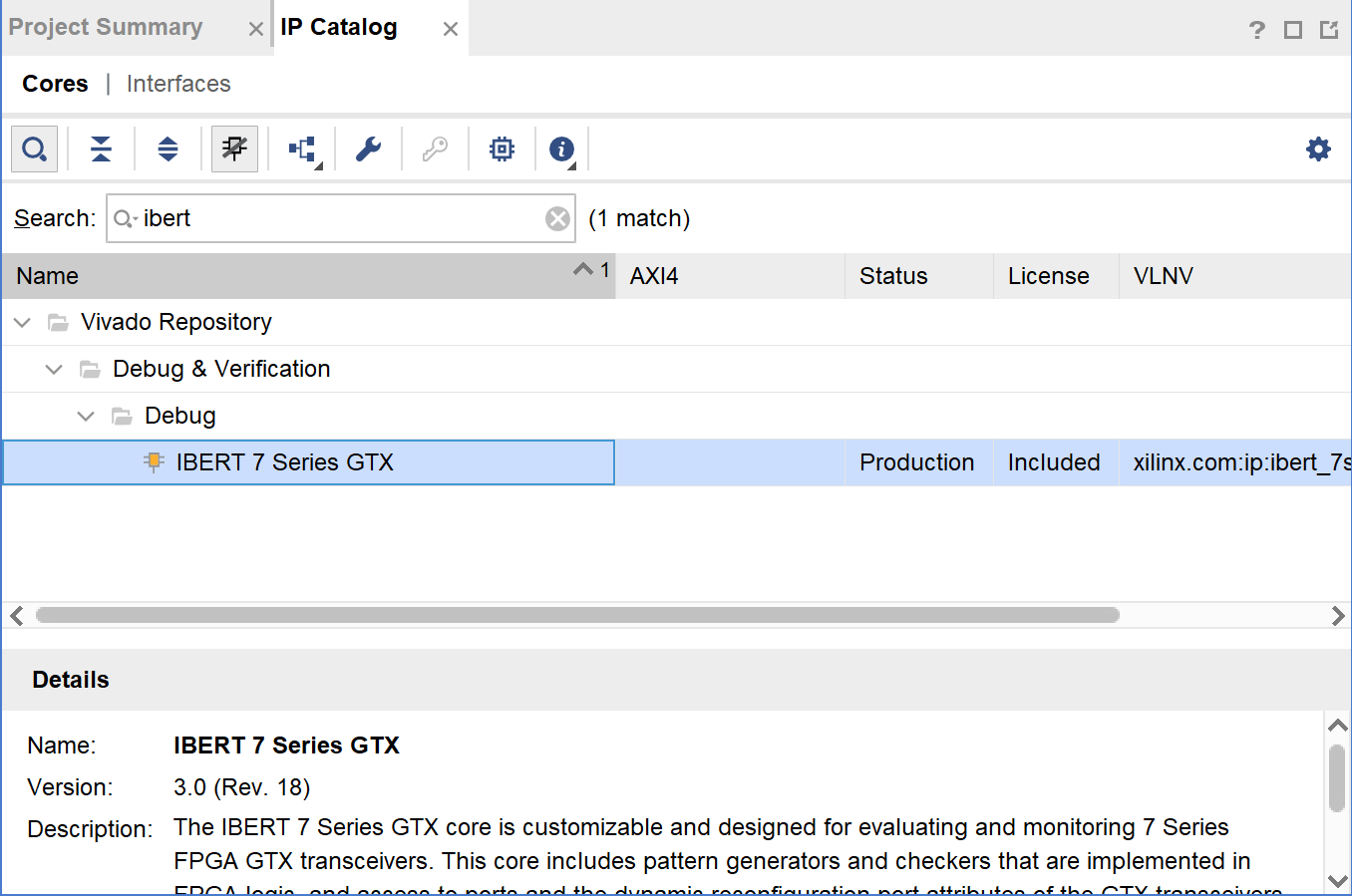
Task: Select the IBERT 7 Series GTX core
Action: click(285, 462)
